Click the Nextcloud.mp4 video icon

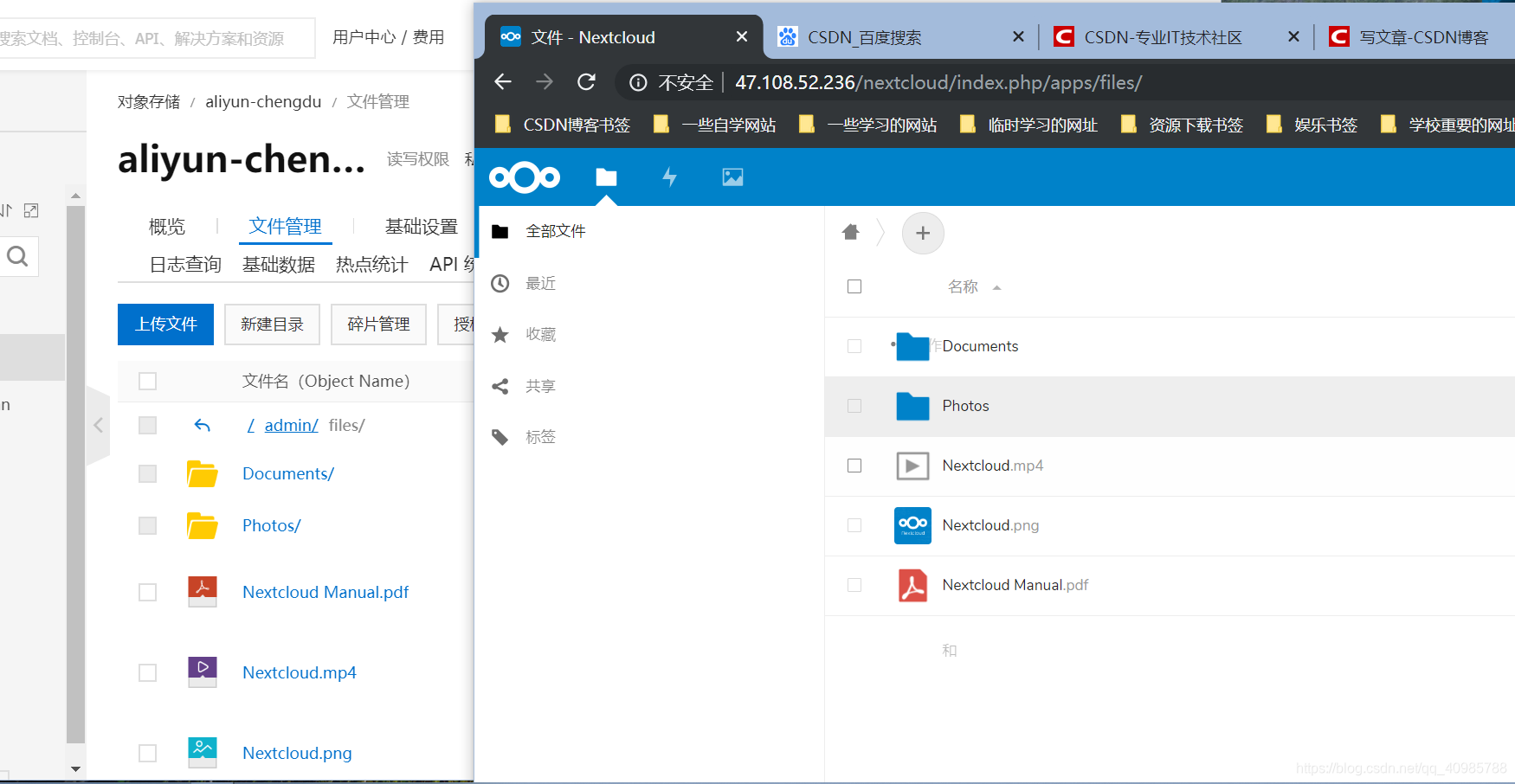tap(912, 466)
